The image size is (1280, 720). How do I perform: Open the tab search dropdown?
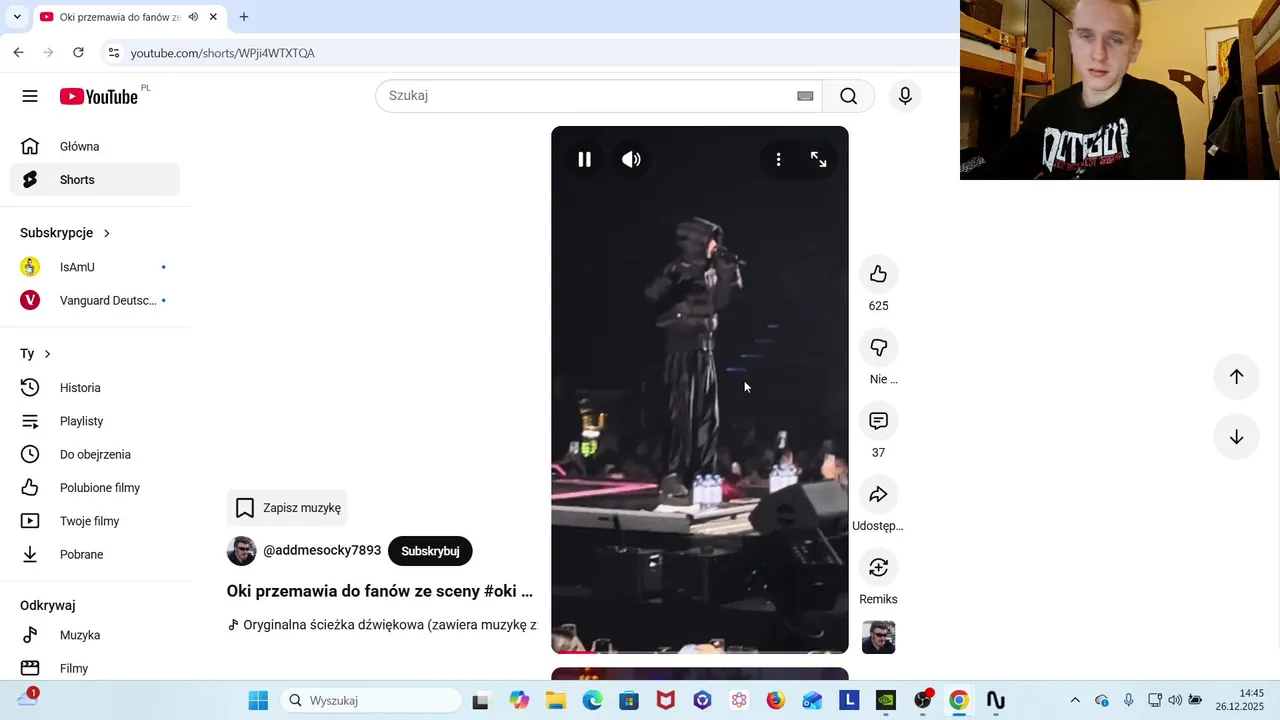(17, 17)
